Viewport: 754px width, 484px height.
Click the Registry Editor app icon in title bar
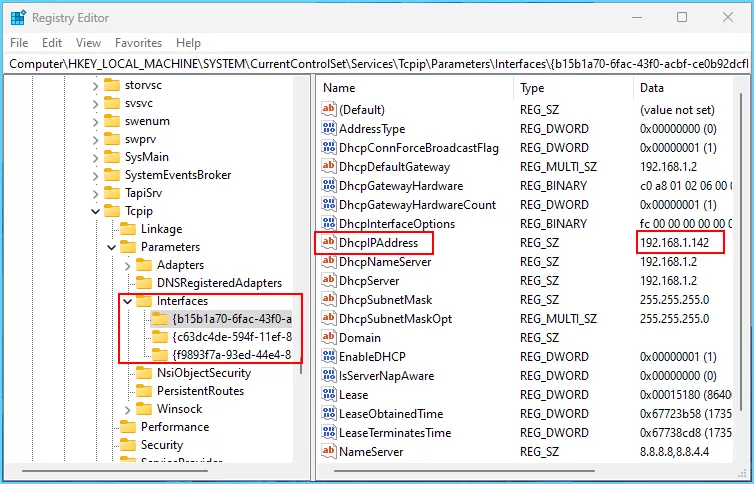[18, 18]
